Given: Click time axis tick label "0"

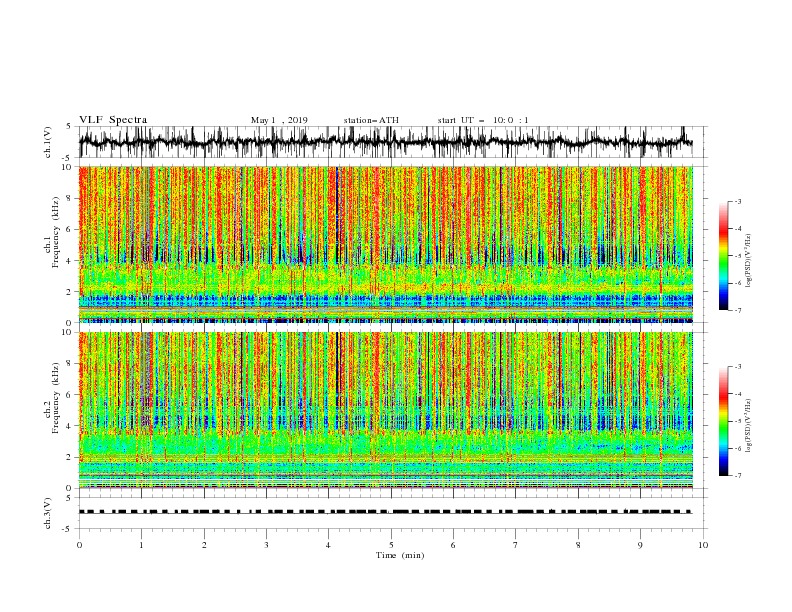Looking at the screenshot, I should 79,545.
